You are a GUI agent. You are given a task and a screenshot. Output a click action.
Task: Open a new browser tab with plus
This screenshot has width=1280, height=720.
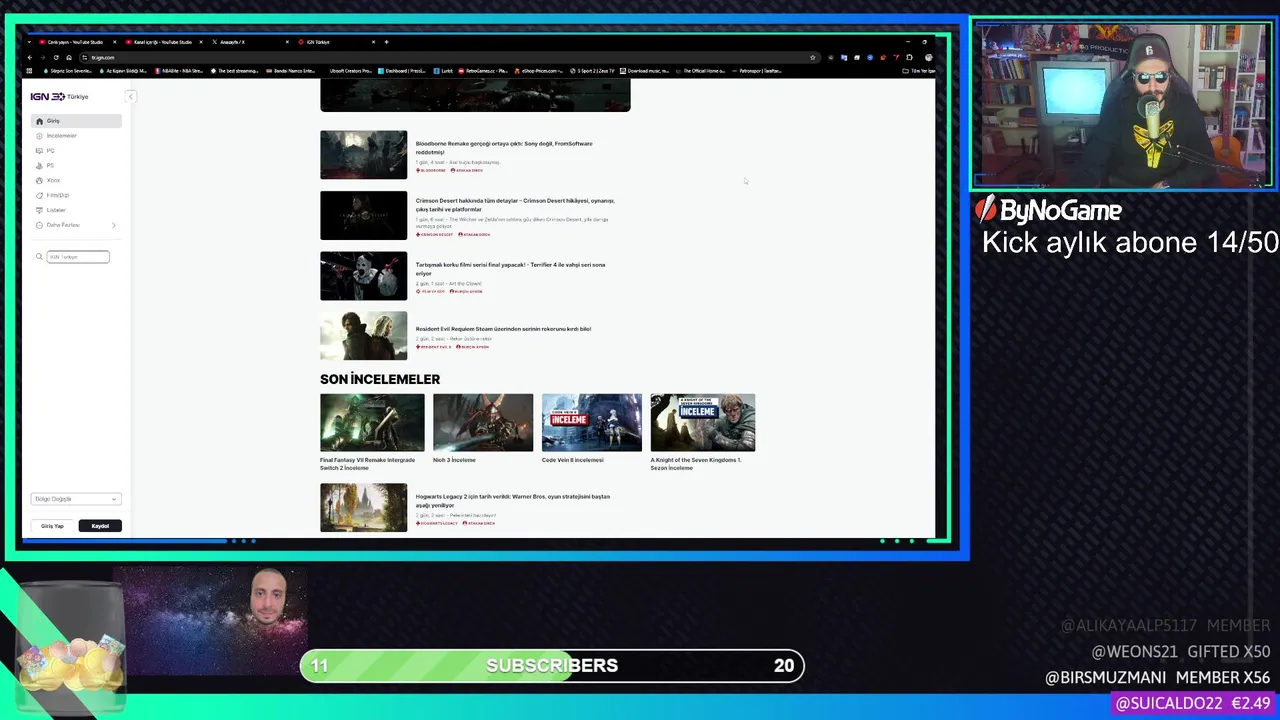pyautogui.click(x=386, y=42)
